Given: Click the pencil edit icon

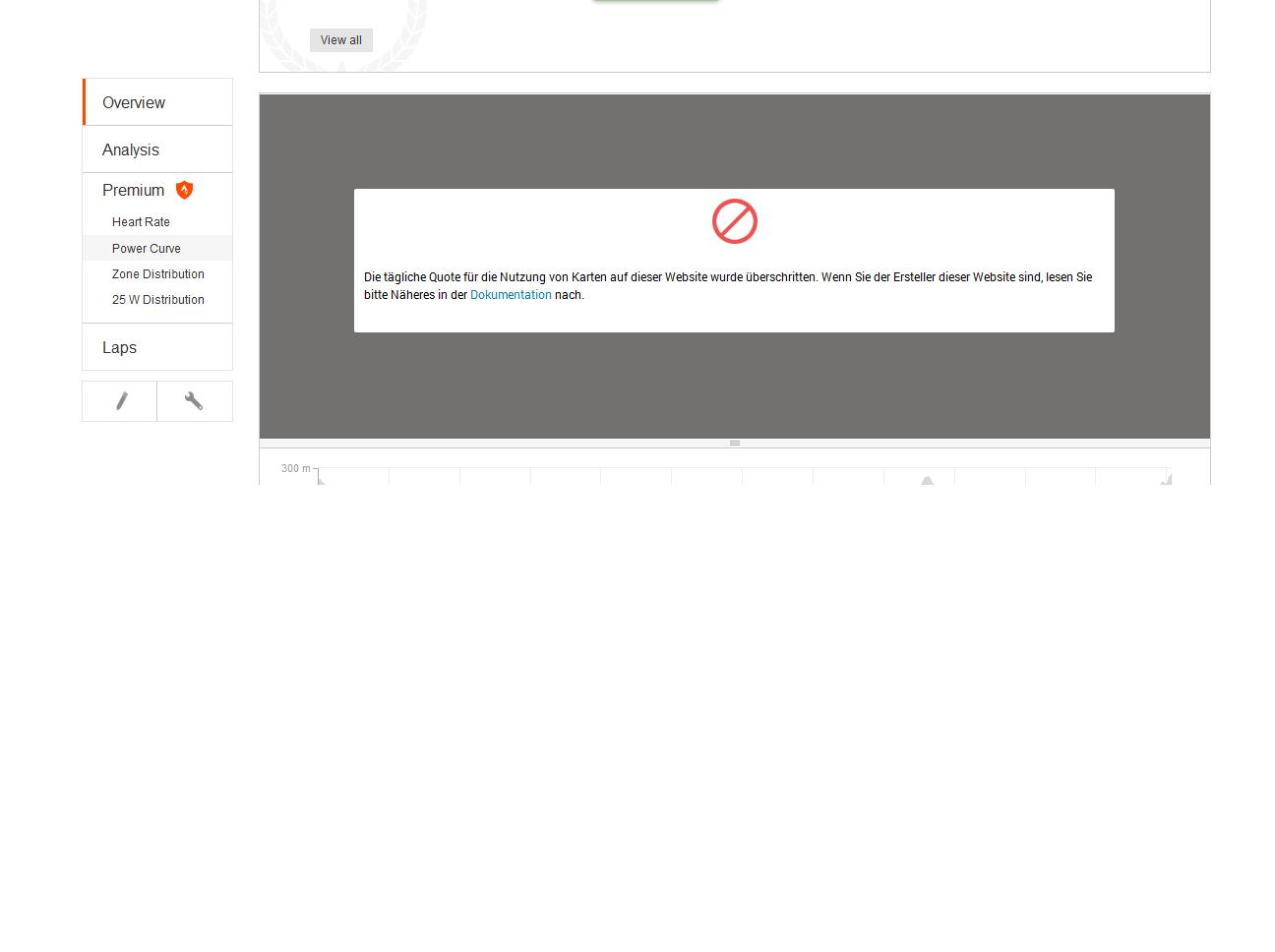Looking at the screenshot, I should coord(121,401).
